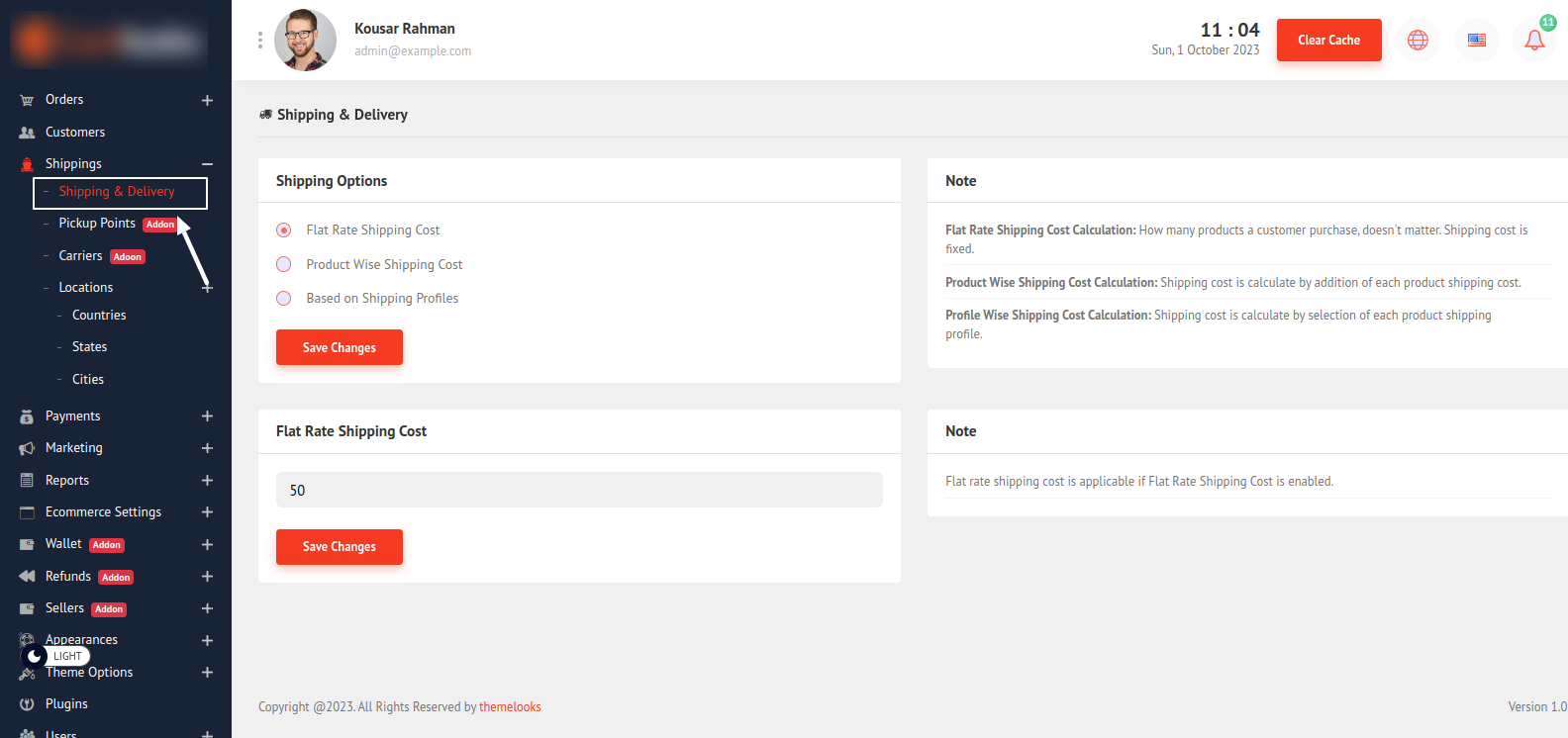Choose Based on Shipping Profiles option
This screenshot has height=738, width=1568.
tap(284, 298)
